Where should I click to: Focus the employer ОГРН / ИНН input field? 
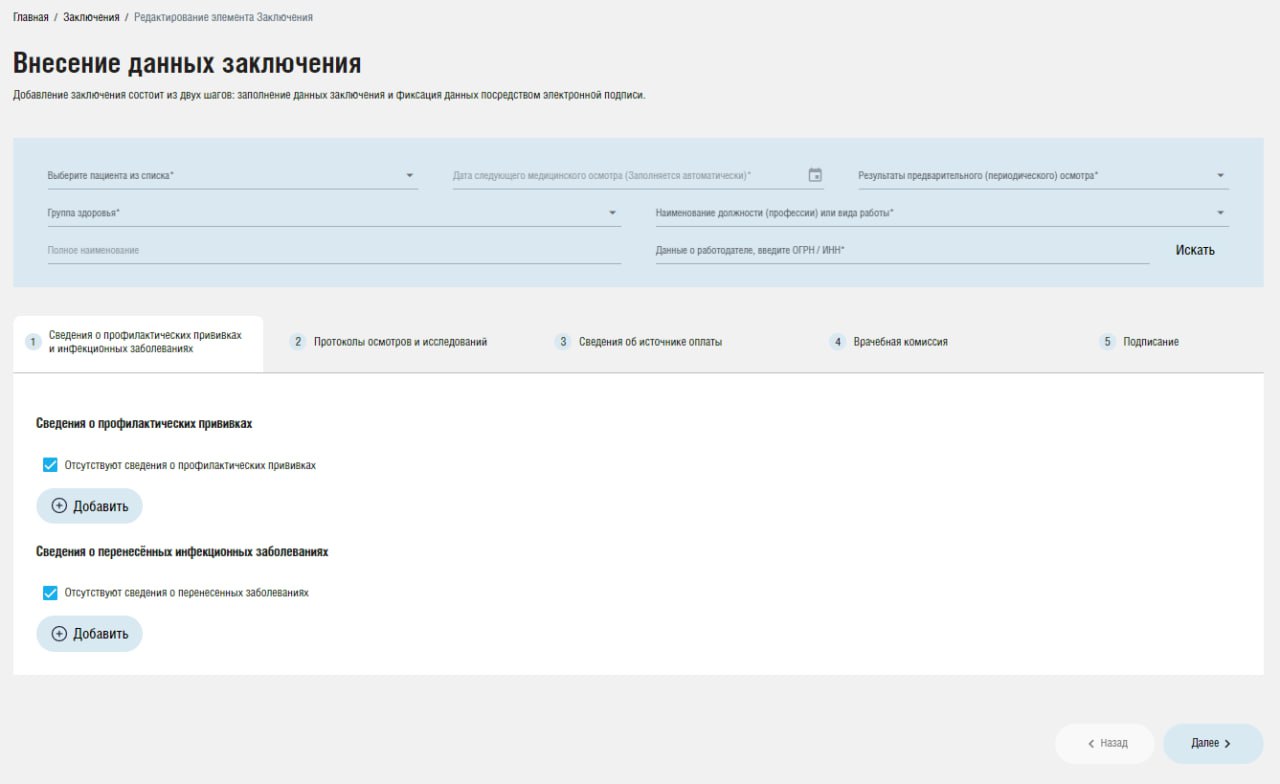tap(902, 250)
